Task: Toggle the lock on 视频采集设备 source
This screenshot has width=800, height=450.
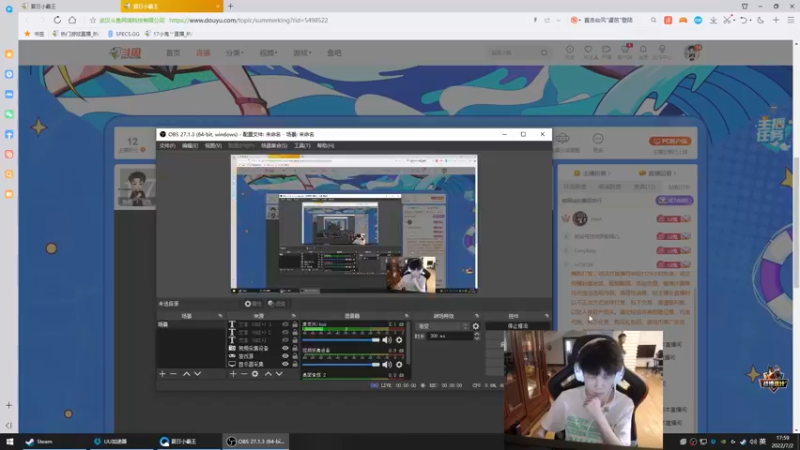Action: click(x=295, y=348)
